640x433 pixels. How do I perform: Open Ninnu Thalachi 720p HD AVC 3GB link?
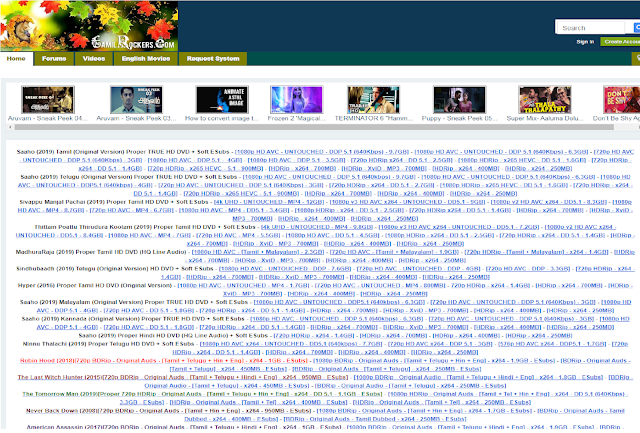tap(440, 344)
